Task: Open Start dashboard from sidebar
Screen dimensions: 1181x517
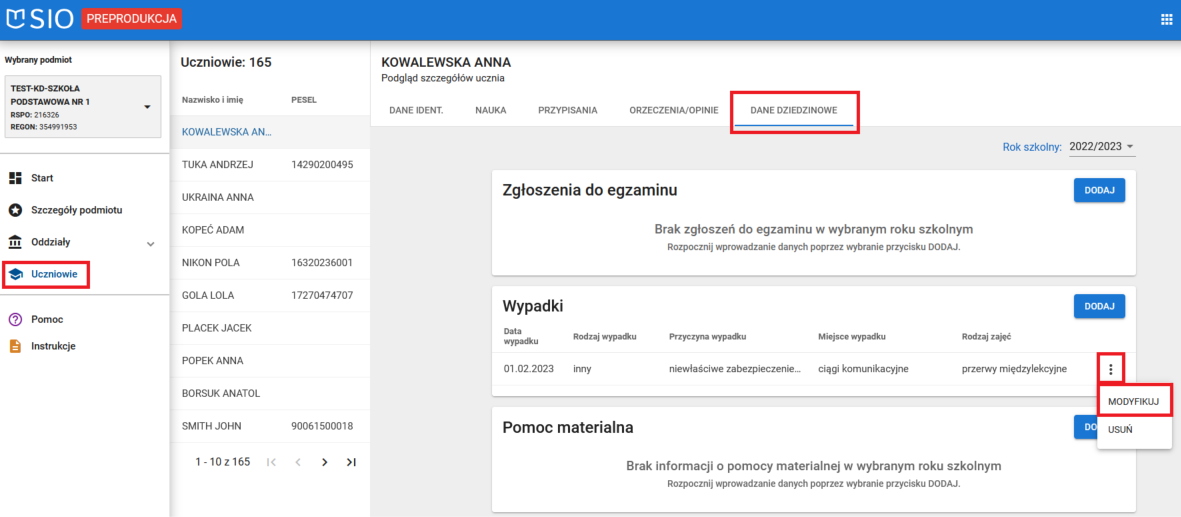Action: click(x=43, y=178)
